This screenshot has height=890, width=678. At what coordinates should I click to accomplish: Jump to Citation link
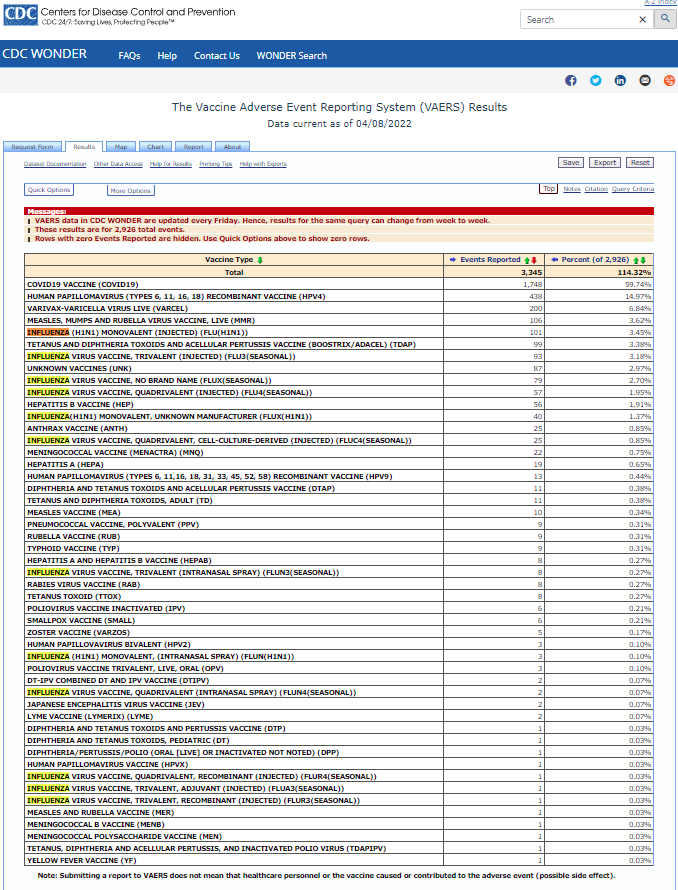point(596,189)
